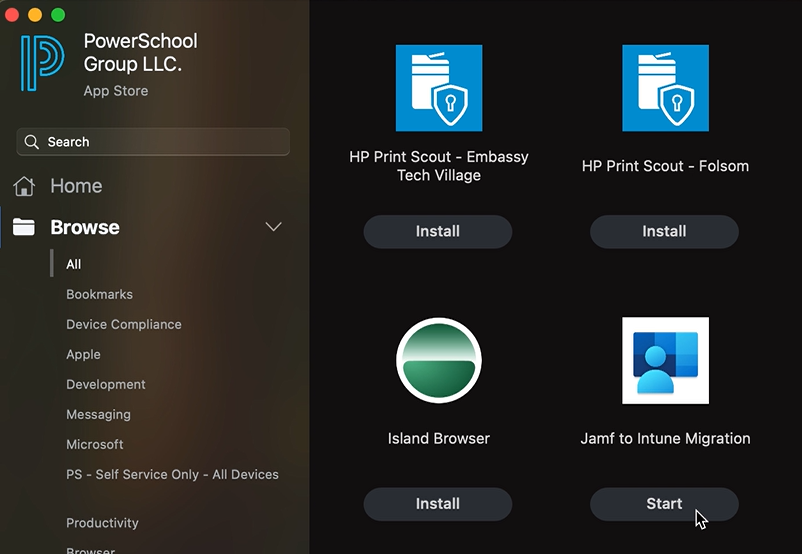Click the Island Browser title text
Viewport: 802px width, 554px height.
coord(439,438)
